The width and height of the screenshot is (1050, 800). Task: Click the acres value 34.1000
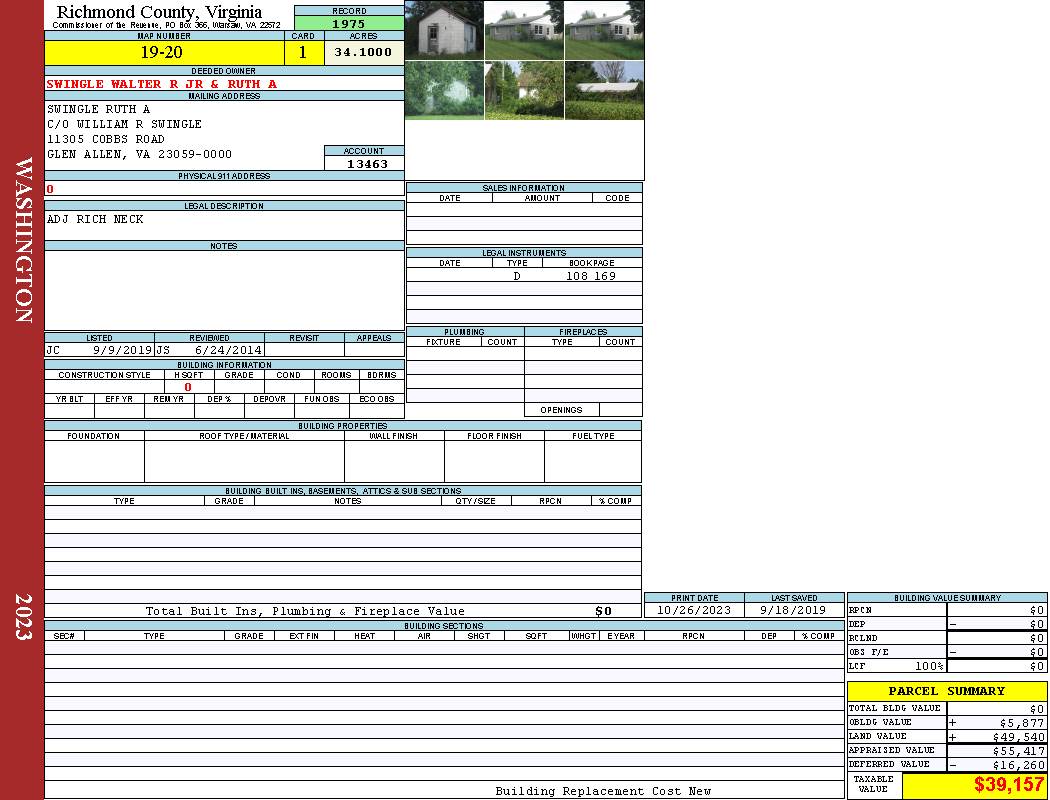tap(363, 53)
